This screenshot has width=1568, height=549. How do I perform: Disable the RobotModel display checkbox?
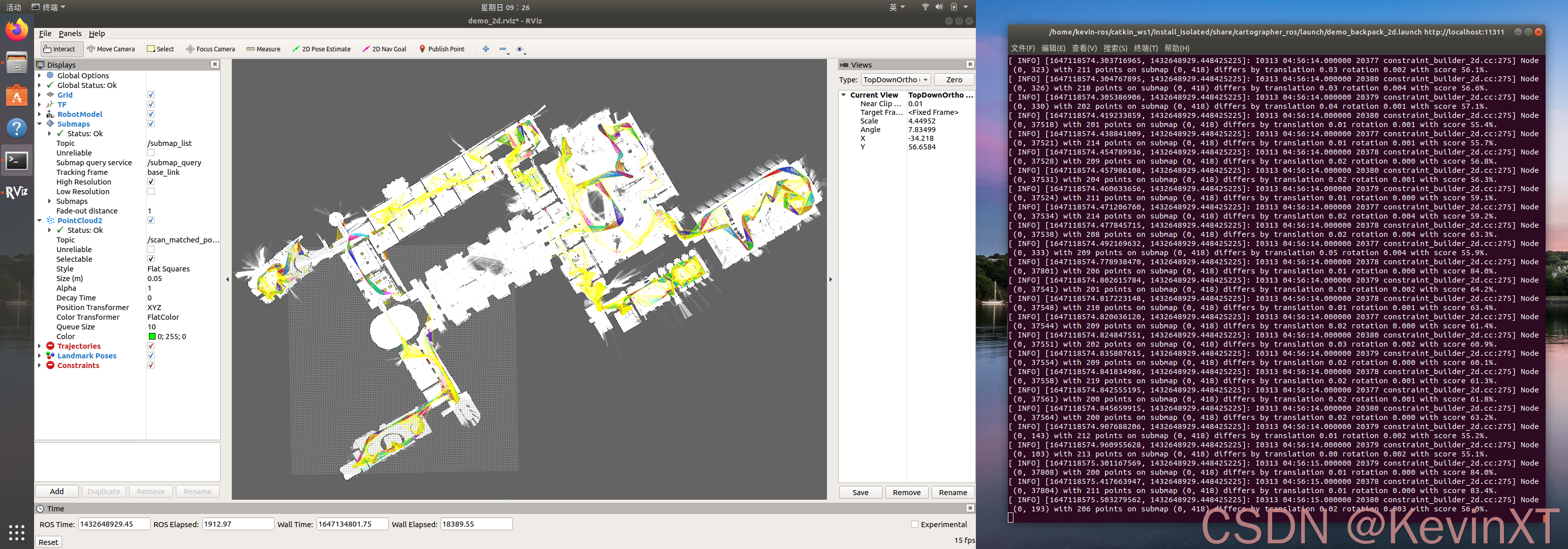(151, 114)
